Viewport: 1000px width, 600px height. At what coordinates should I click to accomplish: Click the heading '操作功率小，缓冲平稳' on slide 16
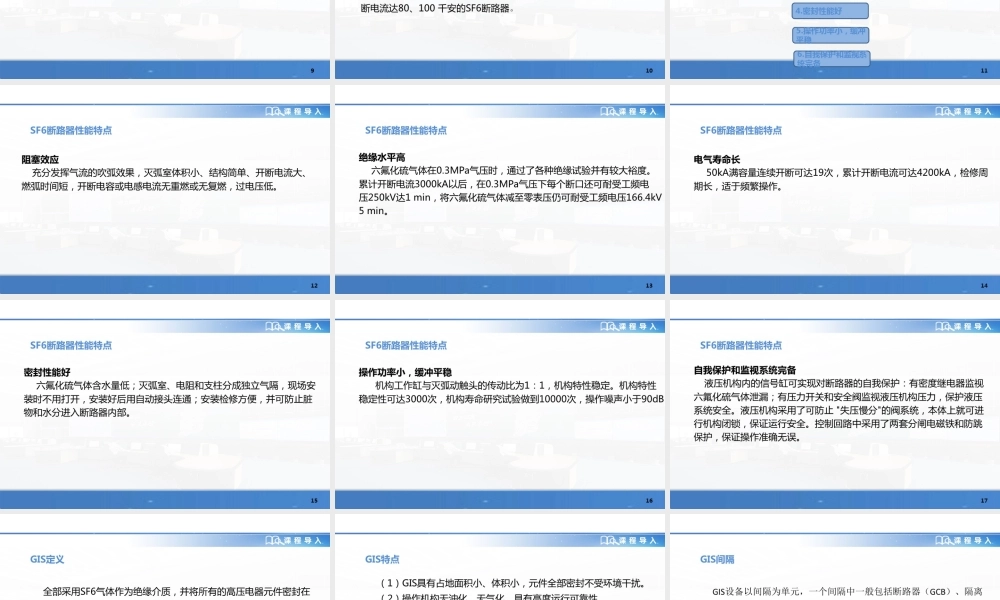pos(406,372)
